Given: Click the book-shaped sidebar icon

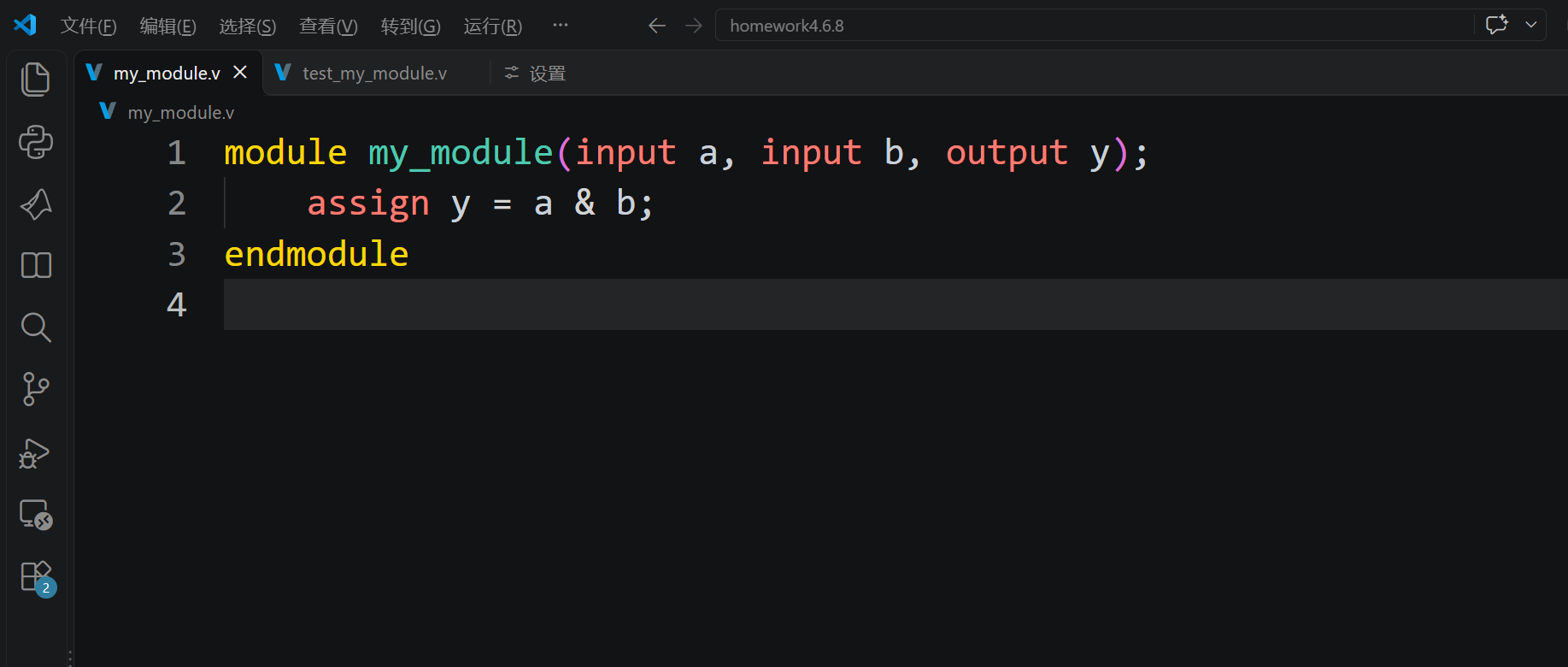Looking at the screenshot, I should point(36,265).
